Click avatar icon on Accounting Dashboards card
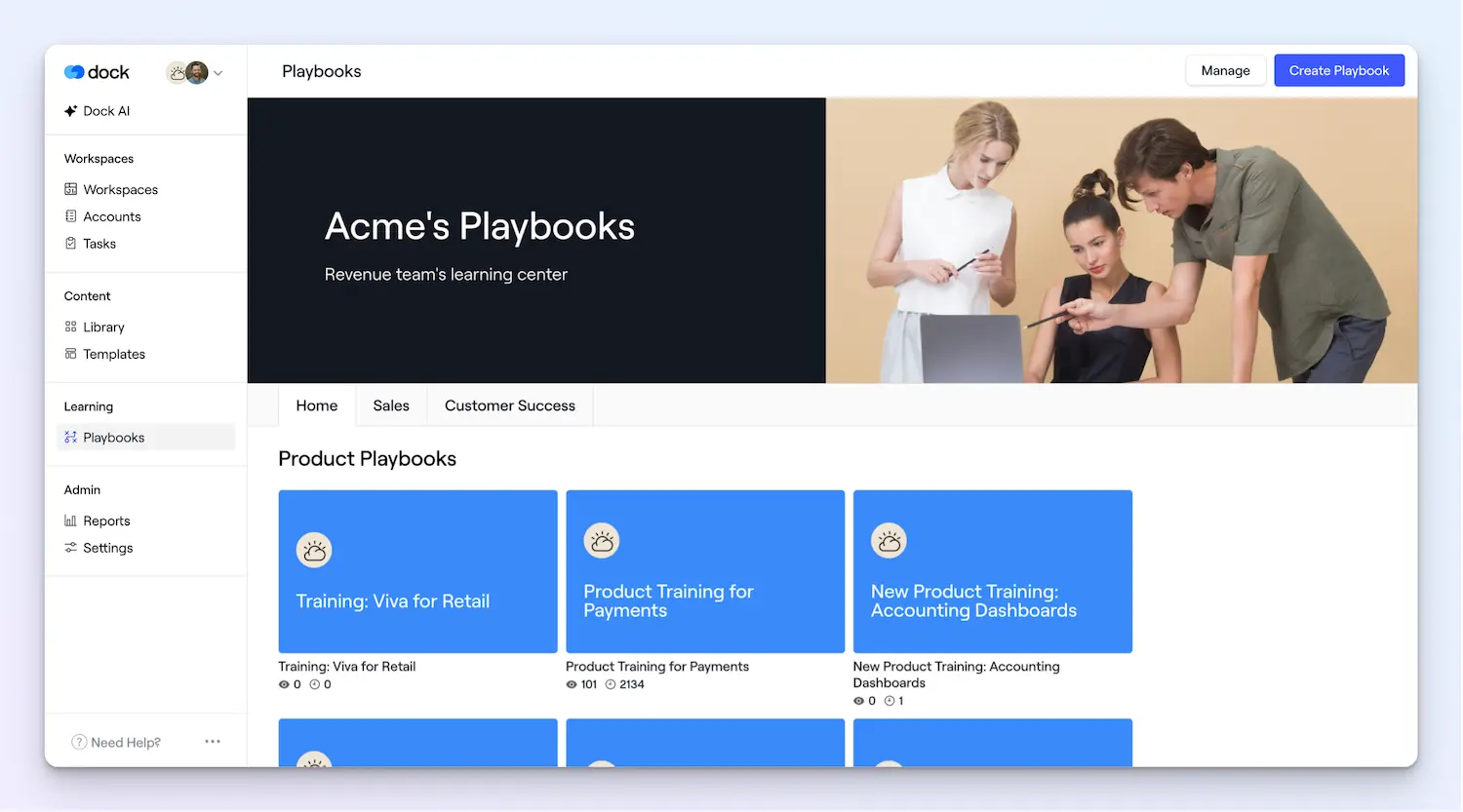This screenshot has width=1463, height=812. pos(889,541)
